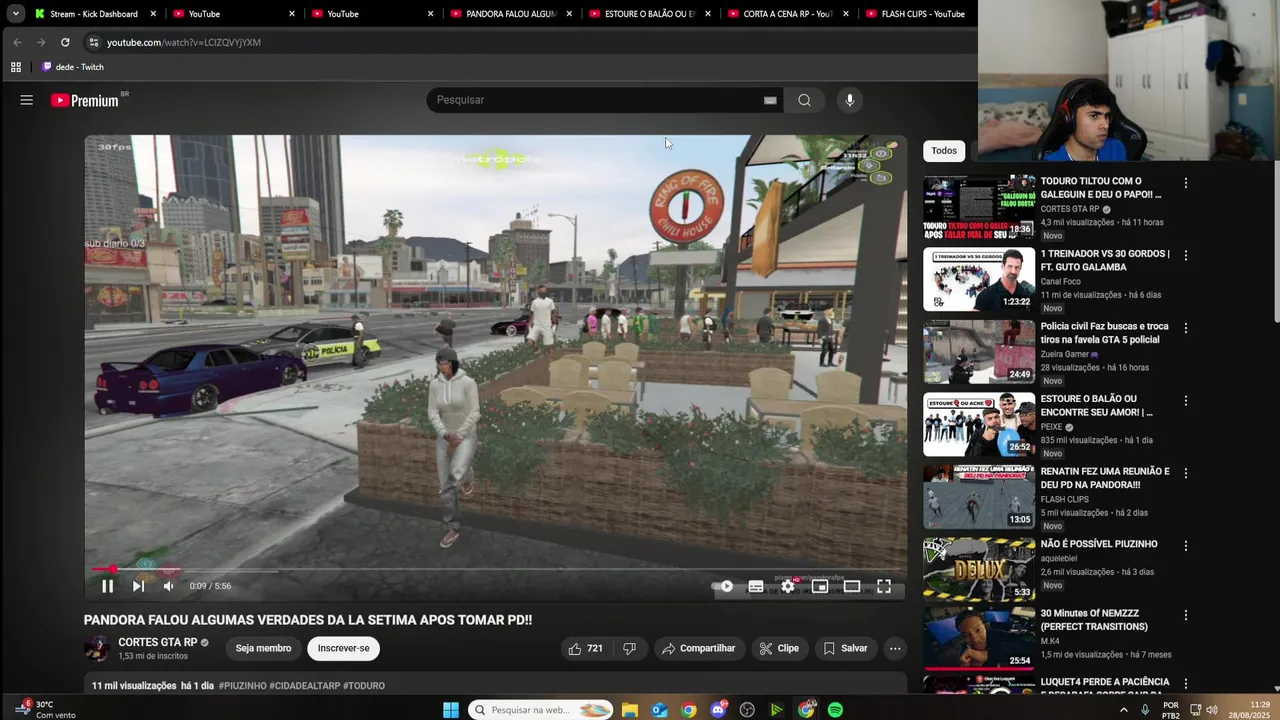Switch to PANDORA FALOU browser tab
The height and width of the screenshot is (720, 1280).
point(510,14)
